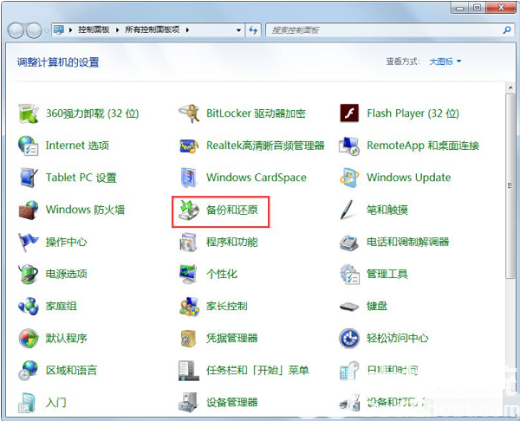Click the 控制面板 breadcrumb segment
This screenshot has height=421, width=520.
[x=94, y=30]
